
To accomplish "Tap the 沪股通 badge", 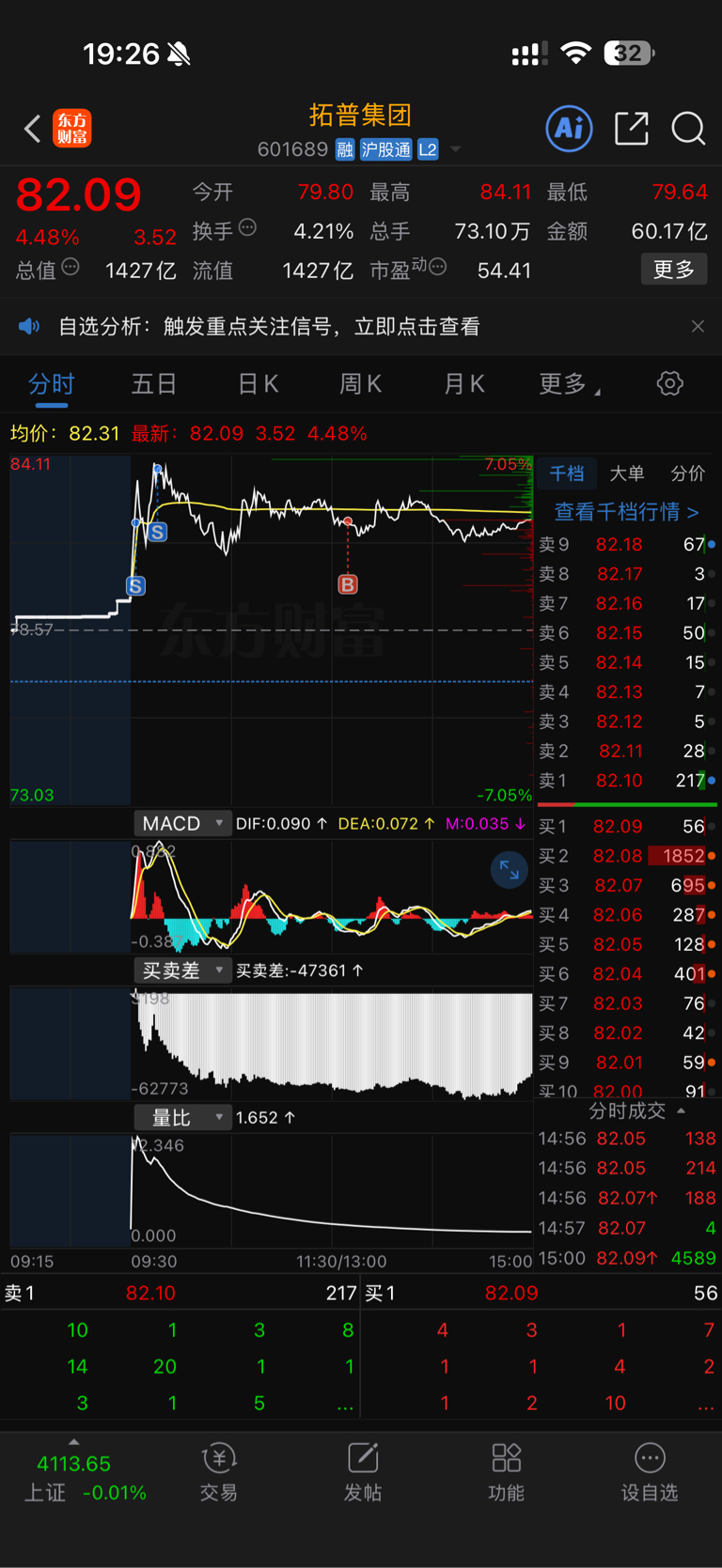I will click(x=386, y=149).
